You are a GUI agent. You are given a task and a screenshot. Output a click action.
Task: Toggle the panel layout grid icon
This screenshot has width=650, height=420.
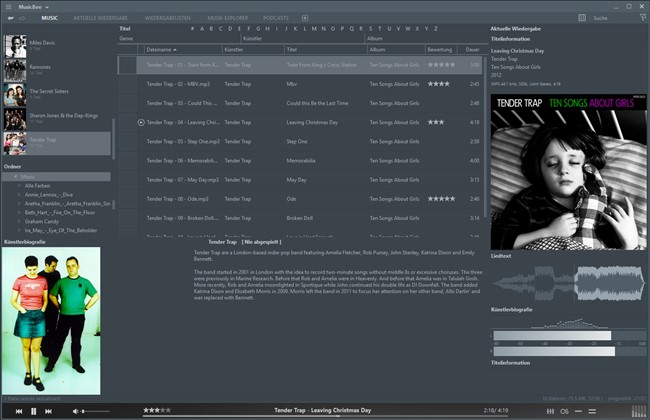(582, 17)
